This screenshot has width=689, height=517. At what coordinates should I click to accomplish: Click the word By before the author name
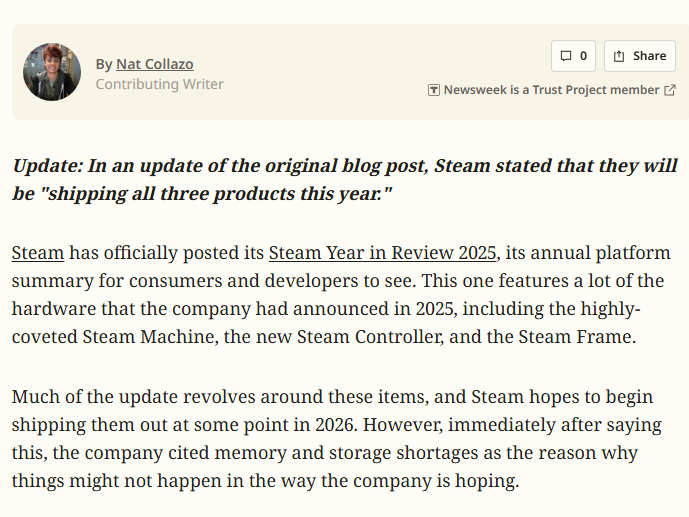click(x=104, y=64)
